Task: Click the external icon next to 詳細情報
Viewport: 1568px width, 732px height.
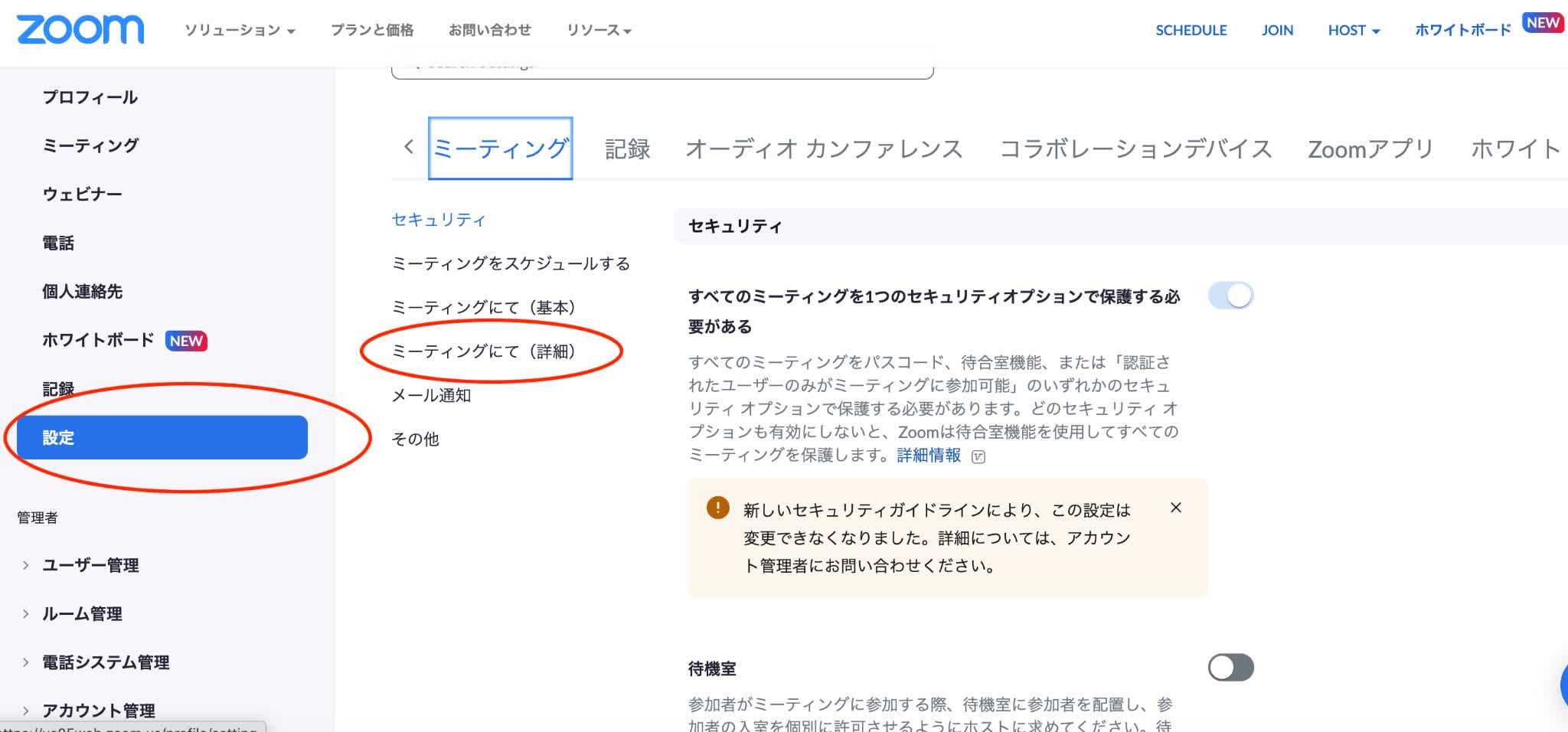Action: 978,457
